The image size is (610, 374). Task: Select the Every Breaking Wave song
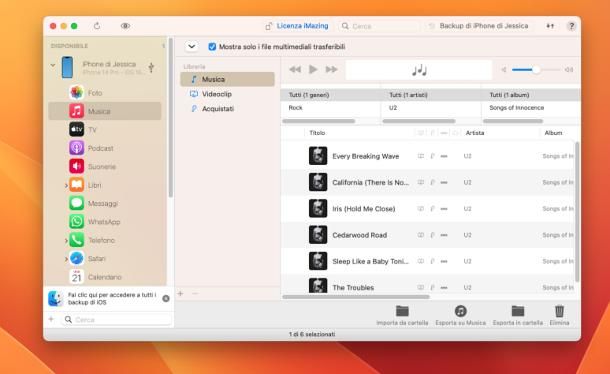[x=427, y=156]
